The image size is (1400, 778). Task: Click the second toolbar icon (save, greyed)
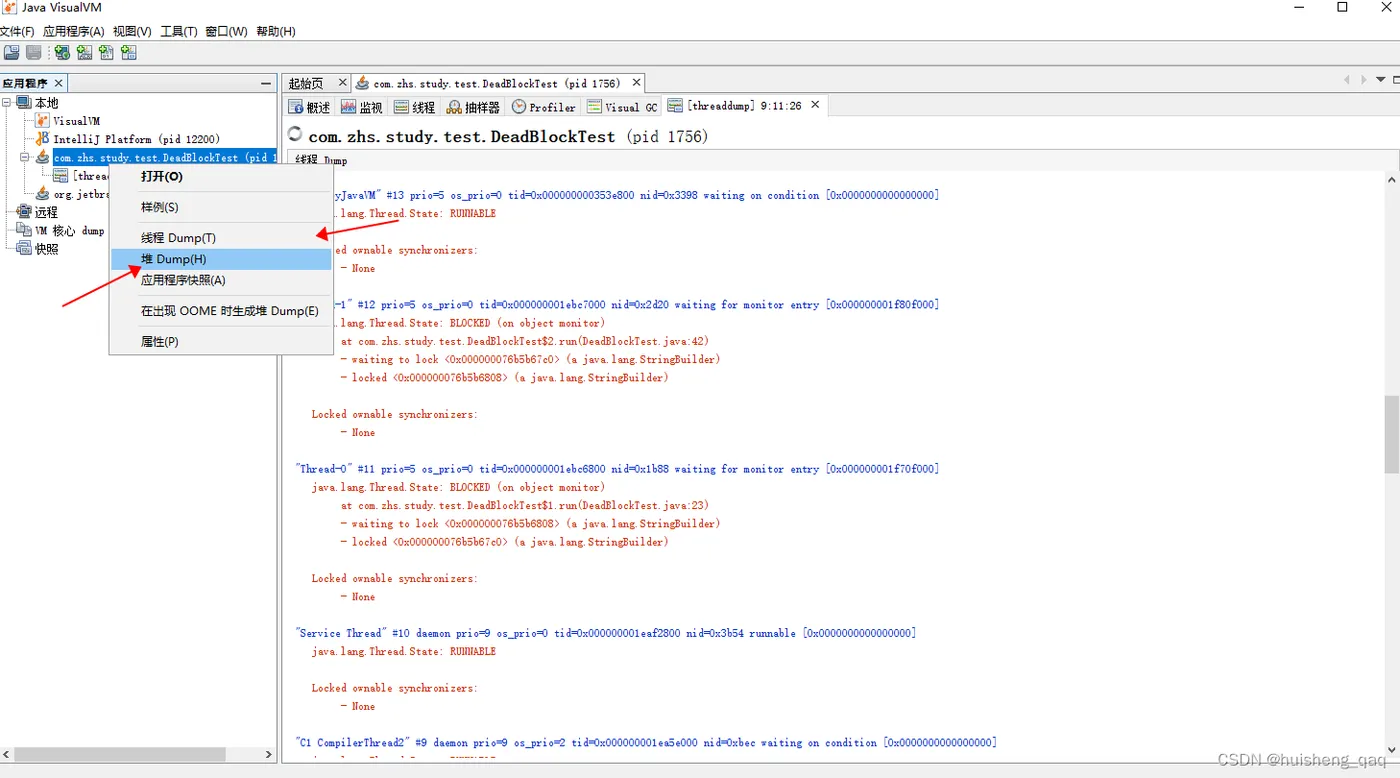(34, 53)
